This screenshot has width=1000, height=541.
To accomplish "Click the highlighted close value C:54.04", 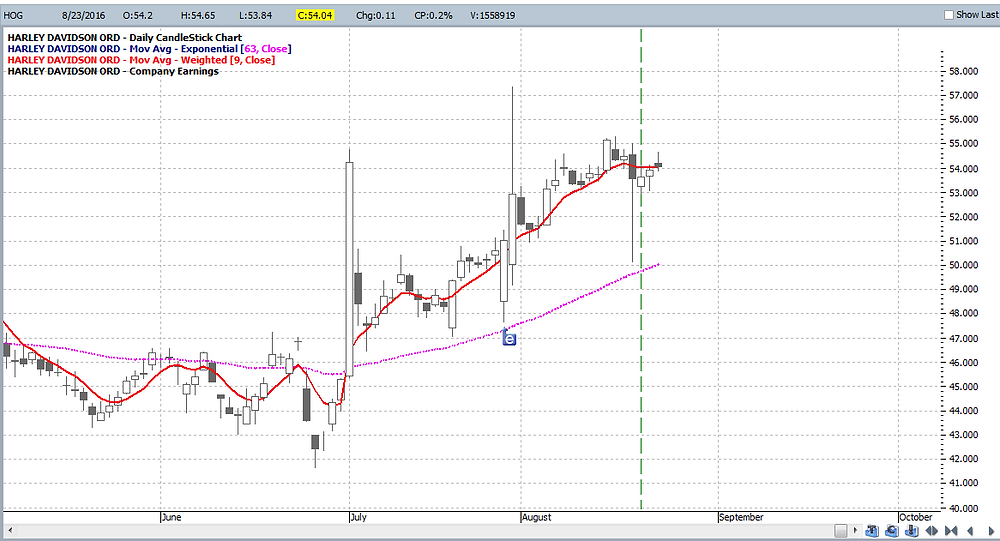I will [x=315, y=15].
